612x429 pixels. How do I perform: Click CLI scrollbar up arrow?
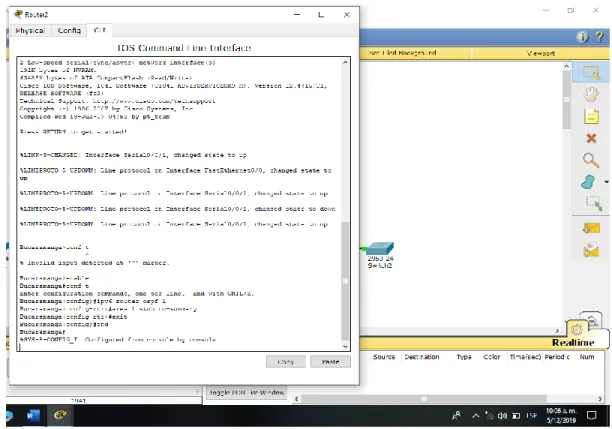coord(345,62)
